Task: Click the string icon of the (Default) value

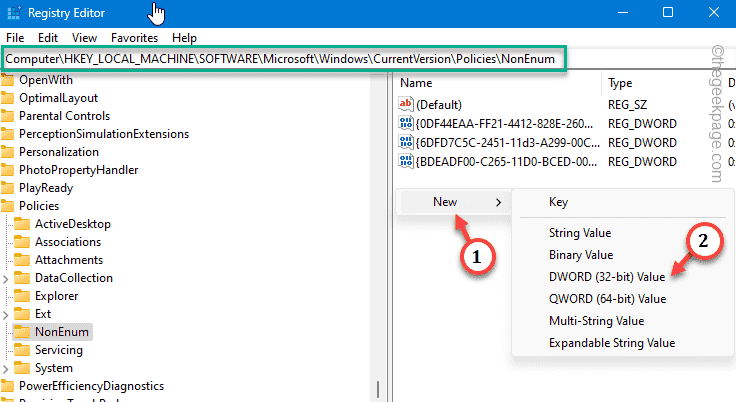Action: pos(406,104)
